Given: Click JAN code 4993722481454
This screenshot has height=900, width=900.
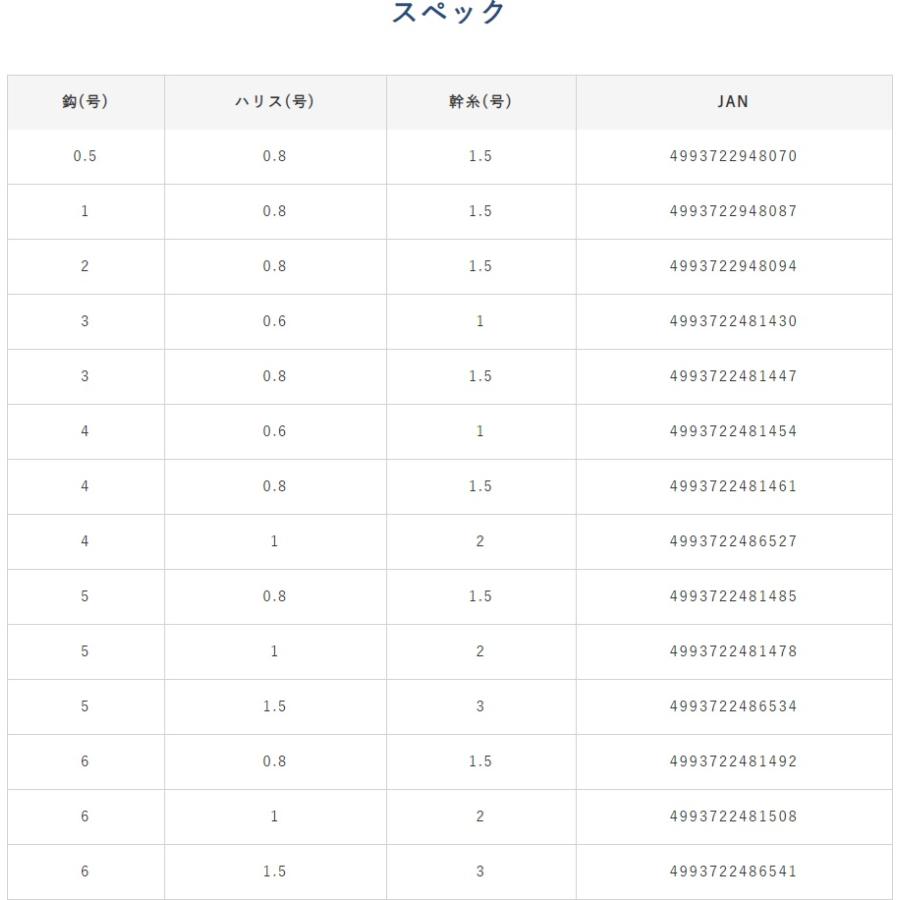Looking at the screenshot, I should pos(733,432).
